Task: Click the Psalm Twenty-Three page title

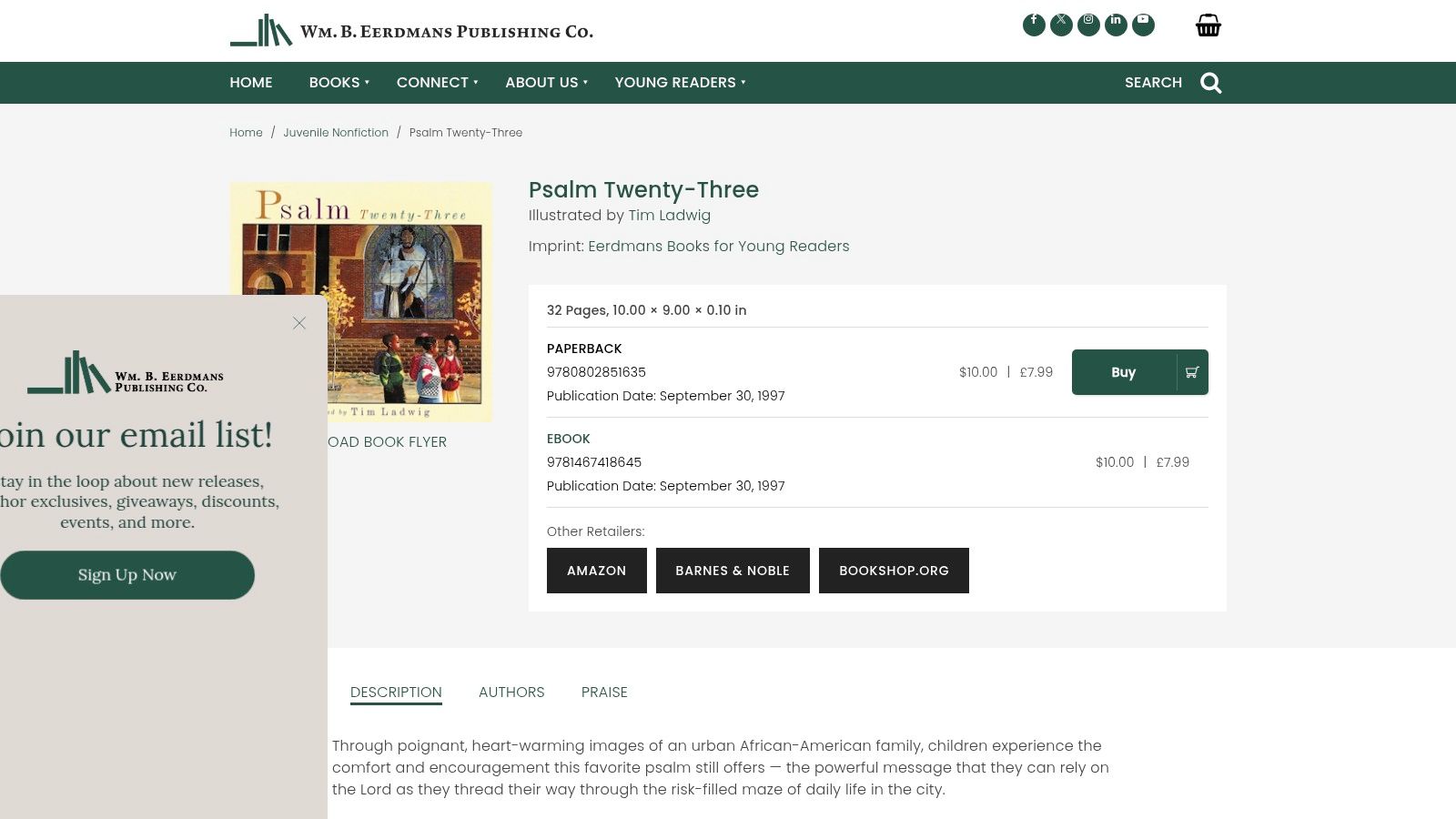Action: pos(643,190)
